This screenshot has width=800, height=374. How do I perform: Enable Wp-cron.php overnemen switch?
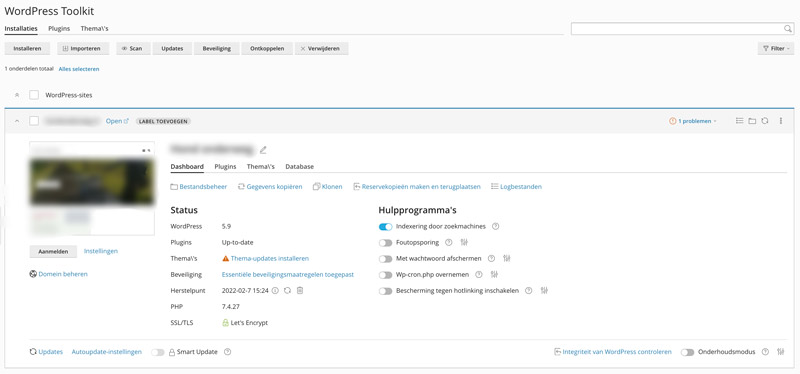pos(386,275)
